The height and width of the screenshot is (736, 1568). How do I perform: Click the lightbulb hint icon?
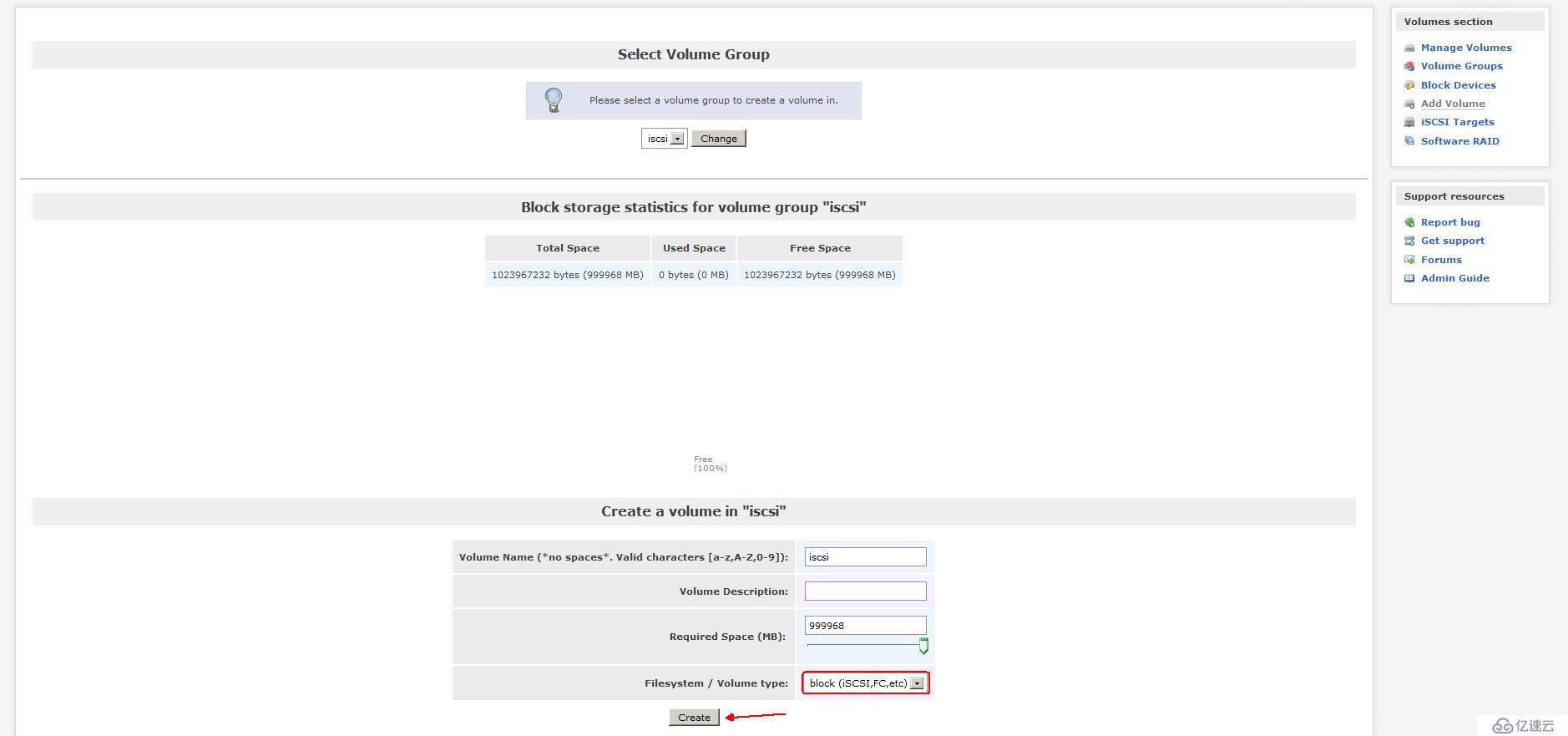554,100
